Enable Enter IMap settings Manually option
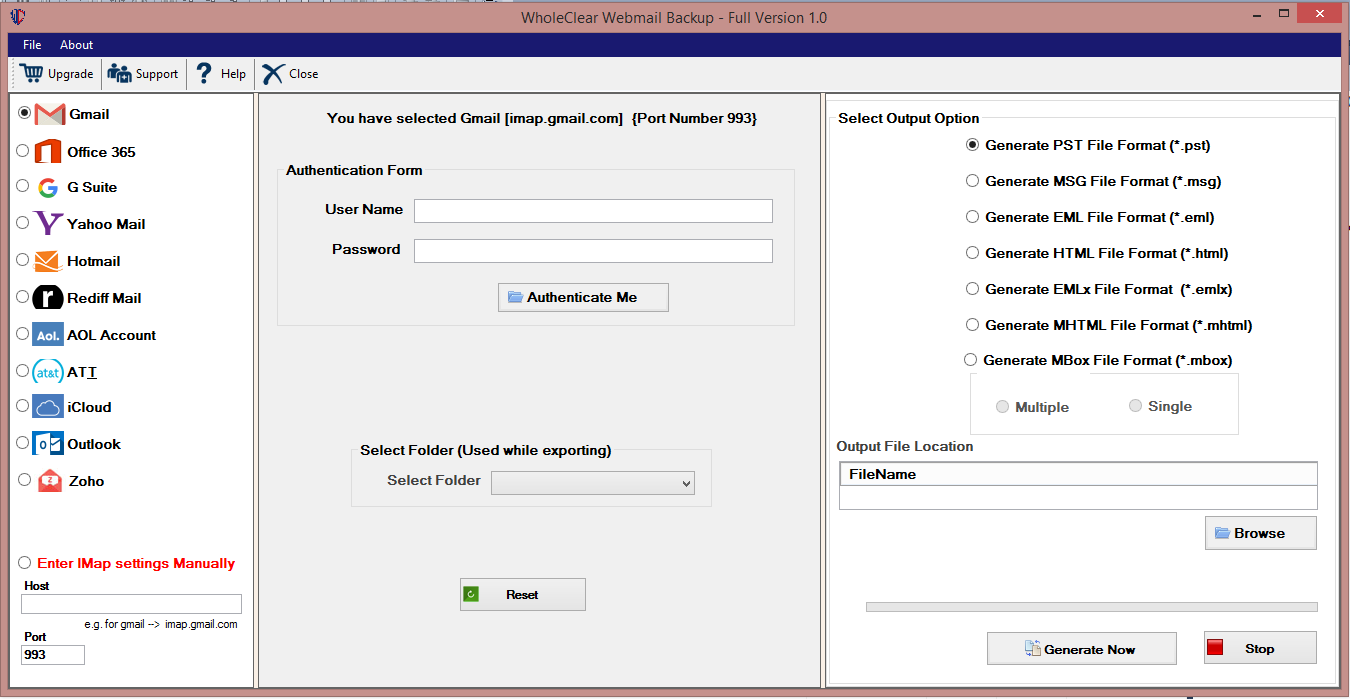This screenshot has width=1350, height=699. coord(25,563)
